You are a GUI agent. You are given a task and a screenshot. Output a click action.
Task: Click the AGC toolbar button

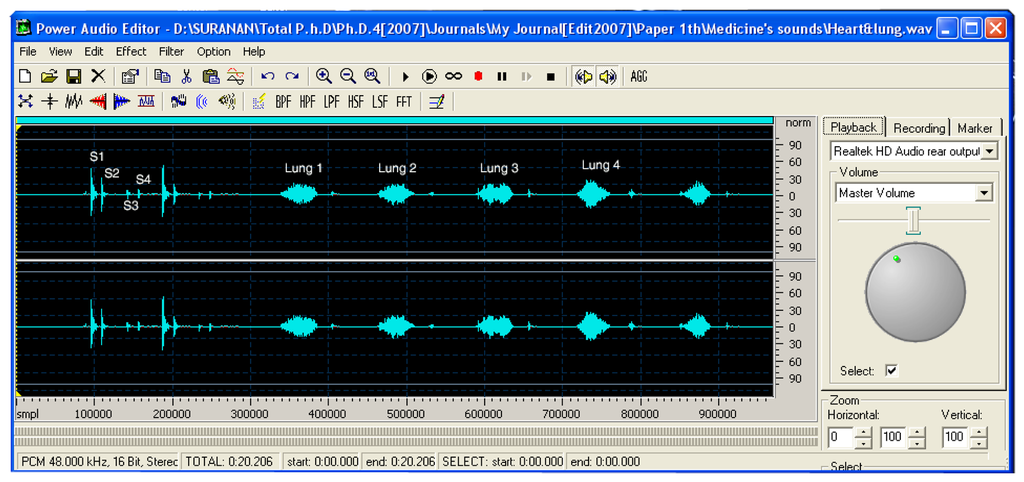pos(639,76)
